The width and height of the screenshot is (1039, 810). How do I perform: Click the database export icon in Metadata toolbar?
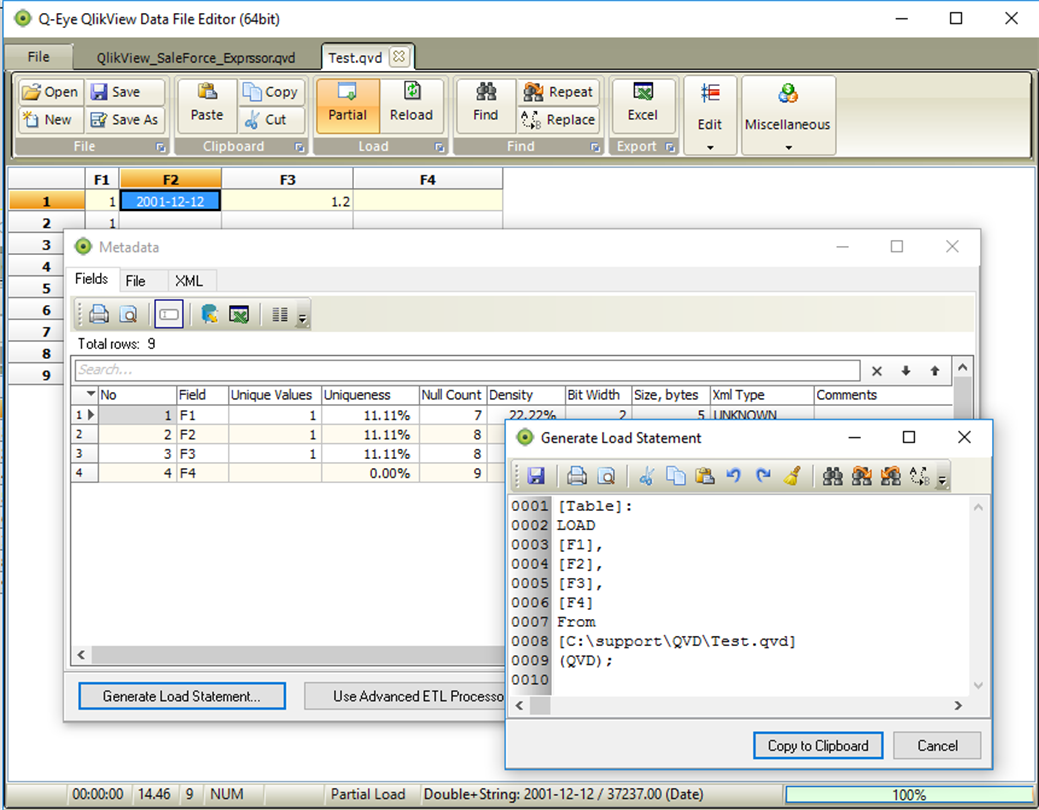tap(209, 314)
